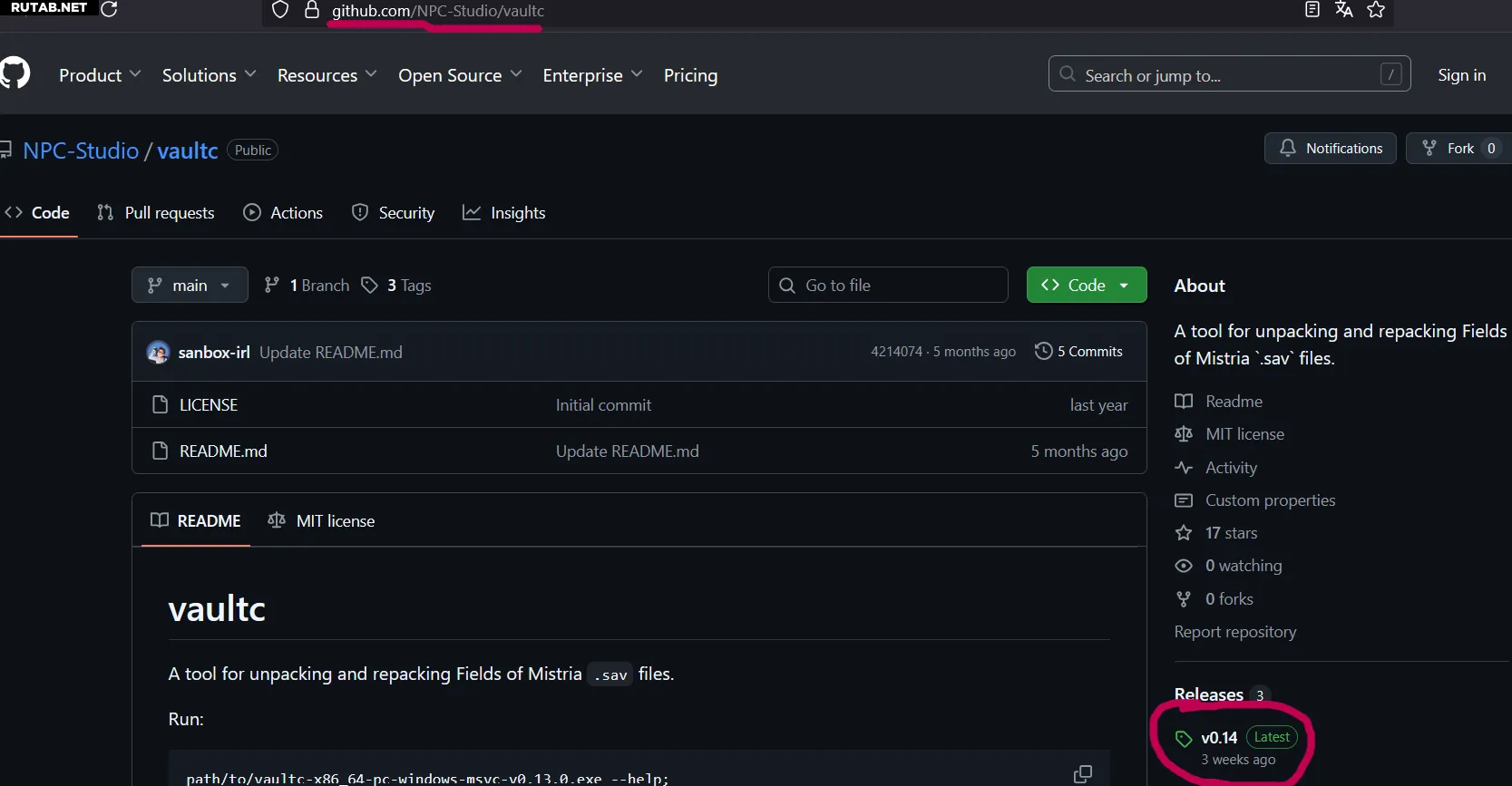Image resolution: width=1512 pixels, height=786 pixels.
Task: Open MIT license link in About sidebar
Action: [x=1244, y=433]
